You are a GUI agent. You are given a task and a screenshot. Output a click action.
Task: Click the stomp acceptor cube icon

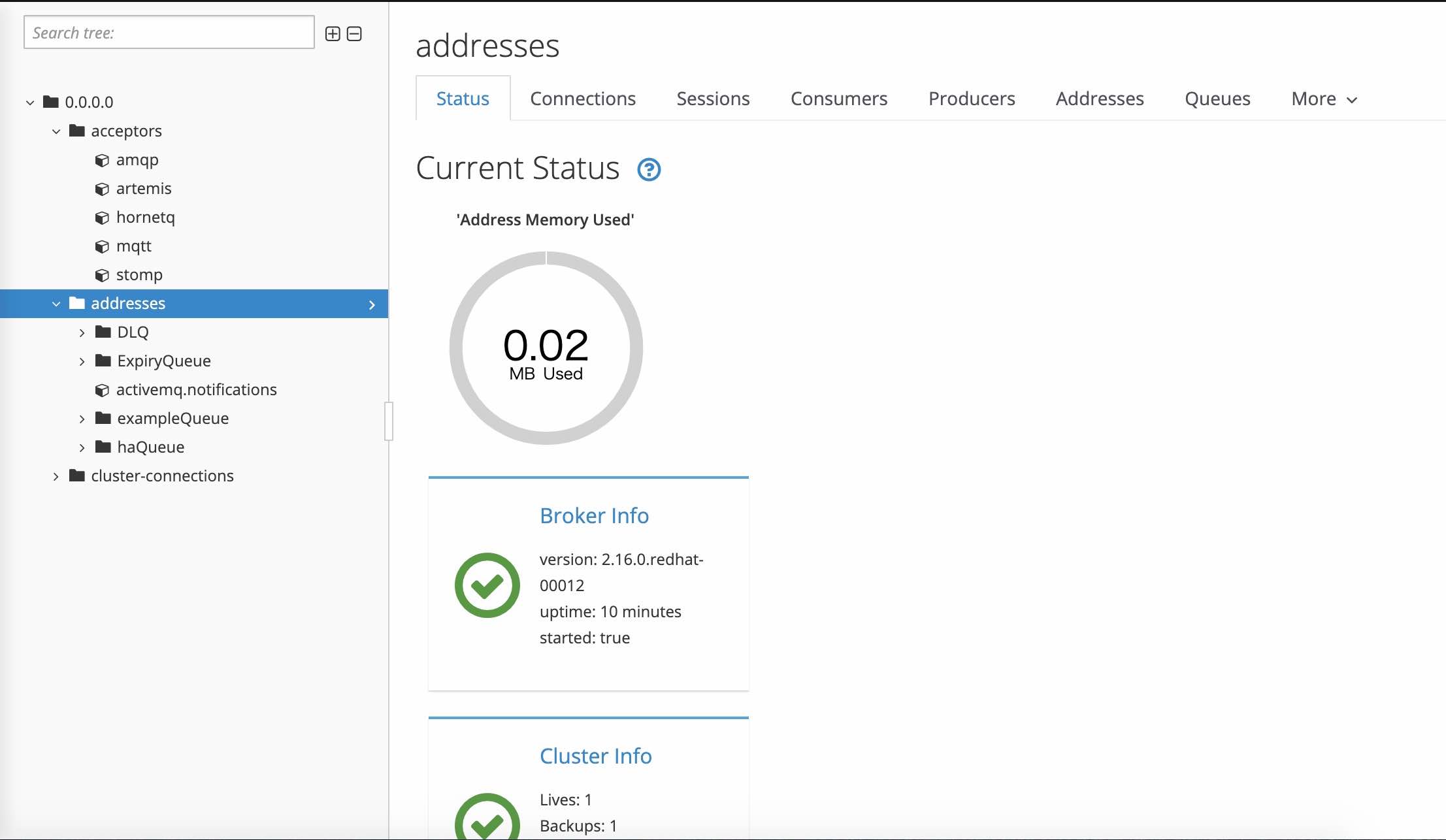click(x=102, y=276)
